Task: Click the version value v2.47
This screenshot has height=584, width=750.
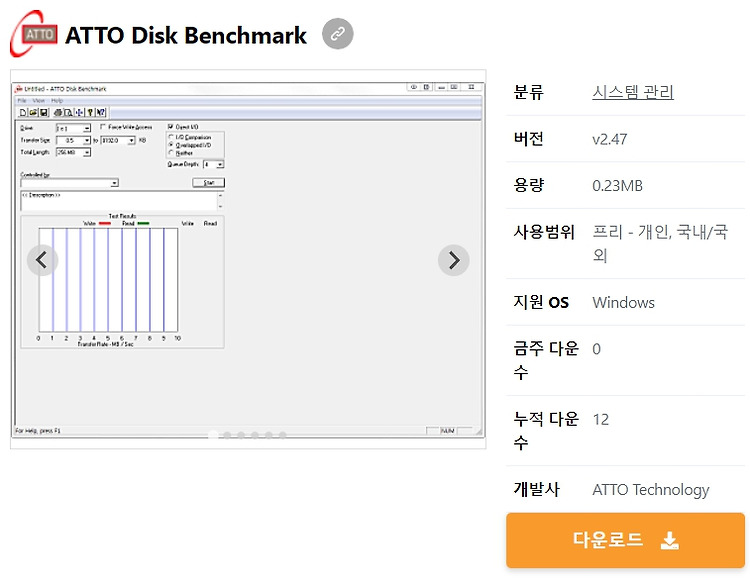Action: coord(609,139)
